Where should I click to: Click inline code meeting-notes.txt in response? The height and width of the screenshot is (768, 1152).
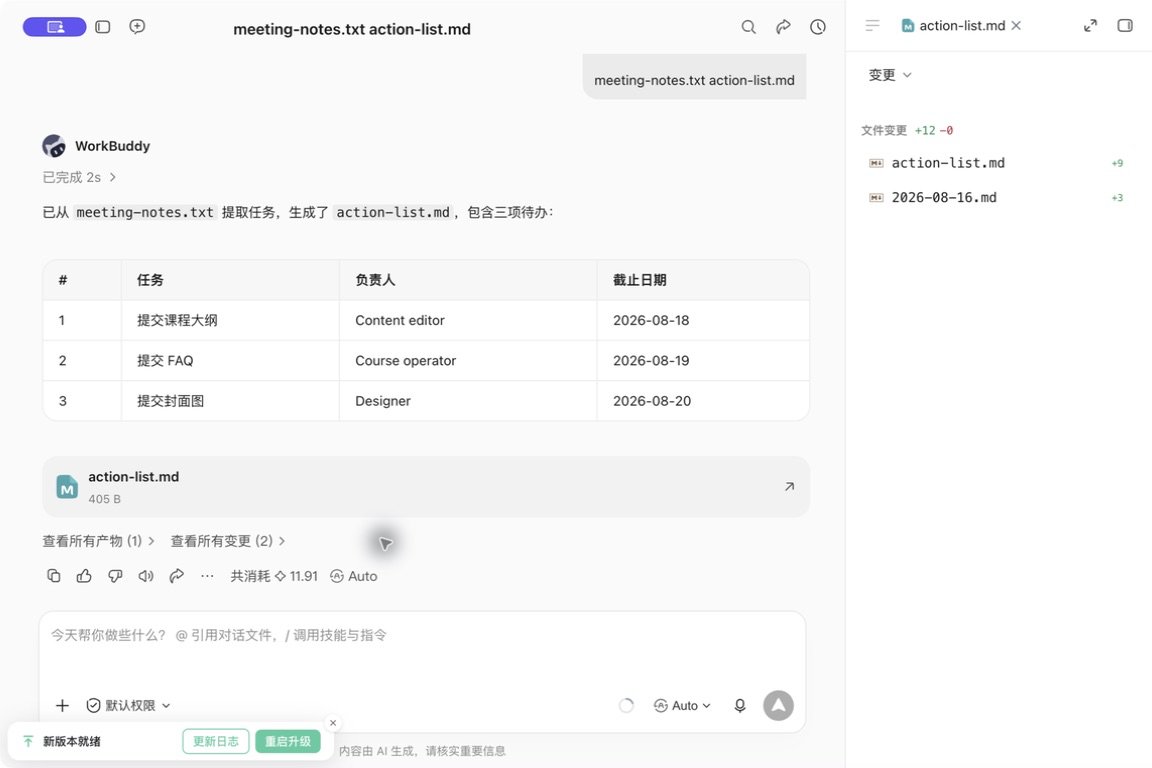[145, 212]
